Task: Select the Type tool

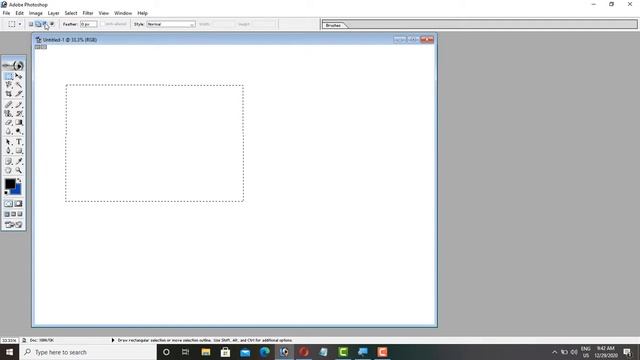Action: point(19,142)
